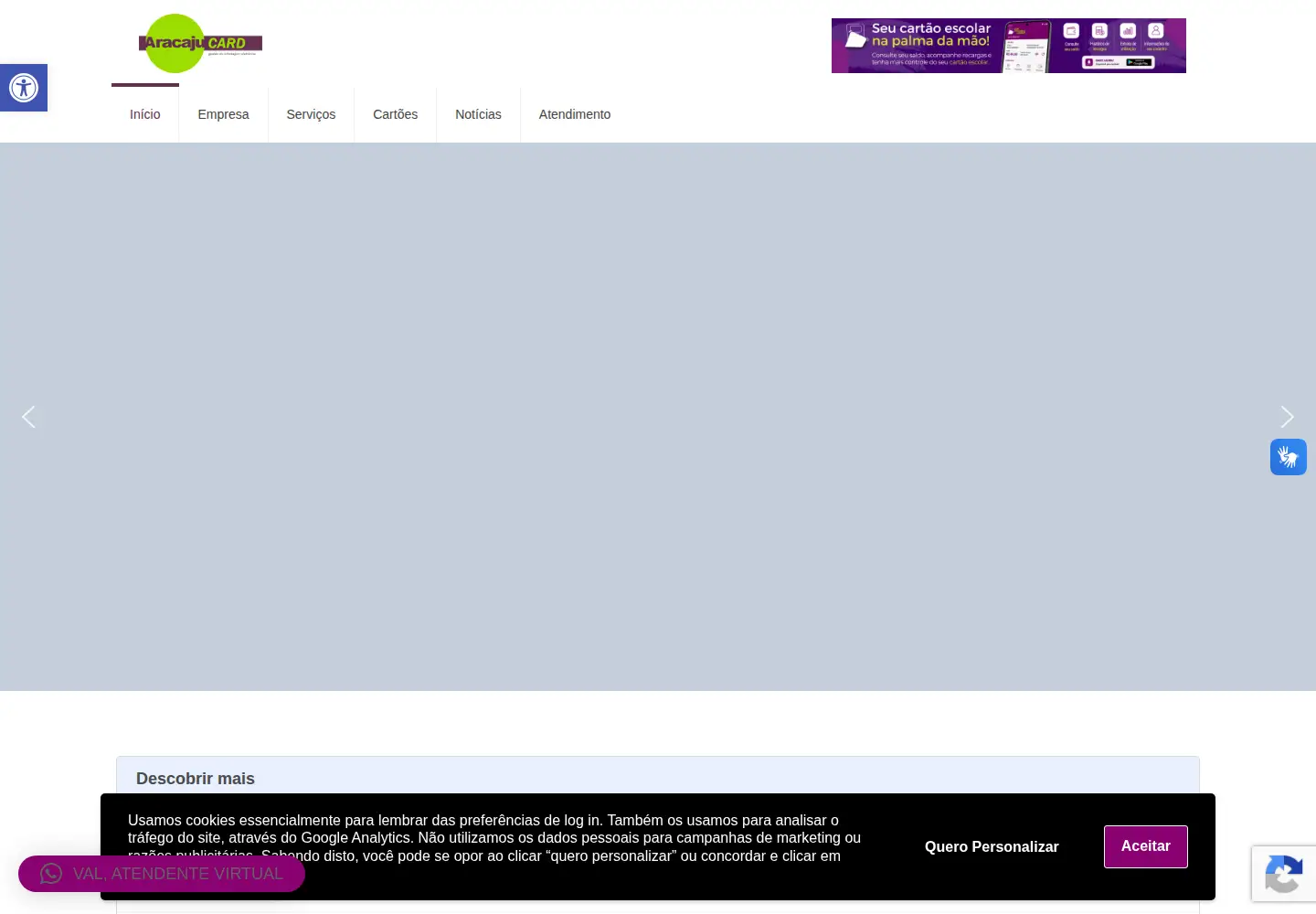Open the Cartões menu item
This screenshot has width=1316, height=914.
395,114
